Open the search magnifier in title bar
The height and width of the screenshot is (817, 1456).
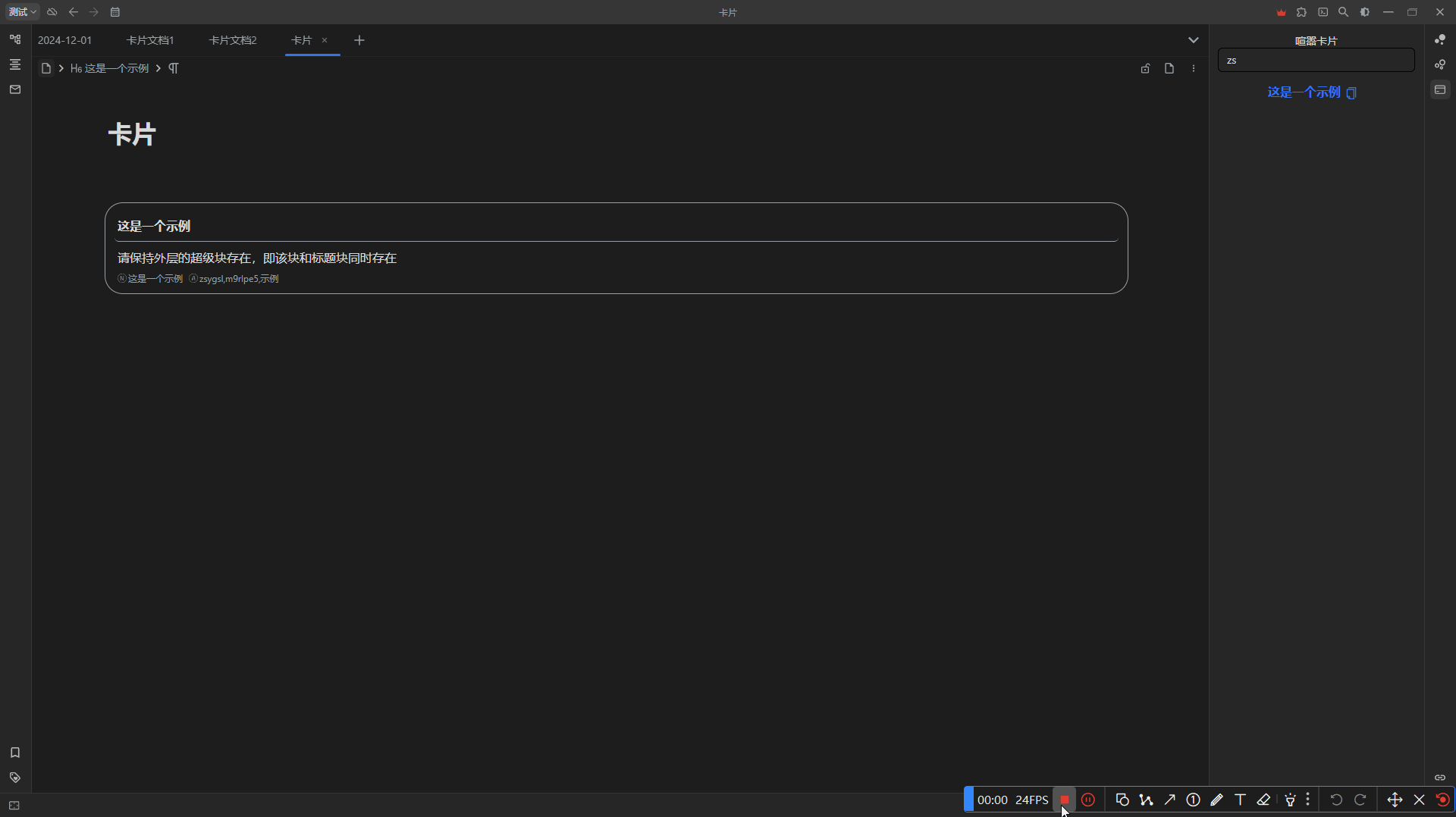click(x=1343, y=12)
